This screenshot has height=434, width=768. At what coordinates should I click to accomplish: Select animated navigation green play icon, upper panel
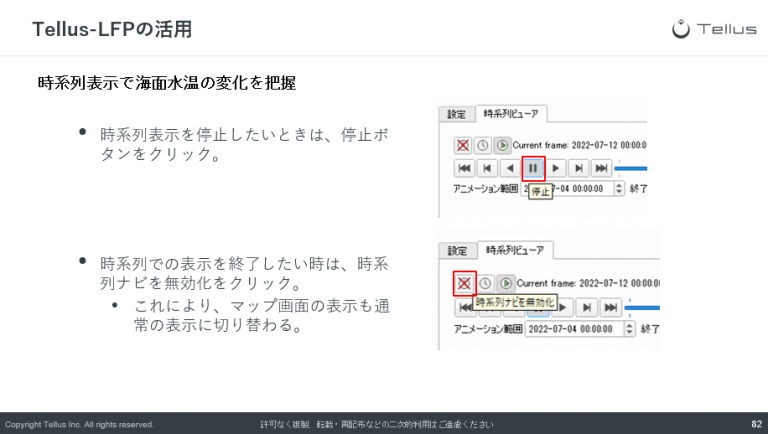(502, 145)
